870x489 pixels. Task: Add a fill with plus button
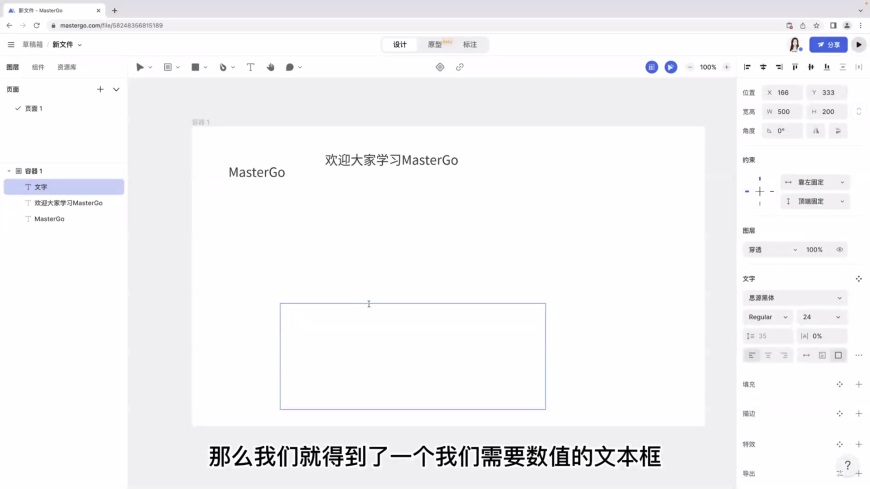[858, 384]
